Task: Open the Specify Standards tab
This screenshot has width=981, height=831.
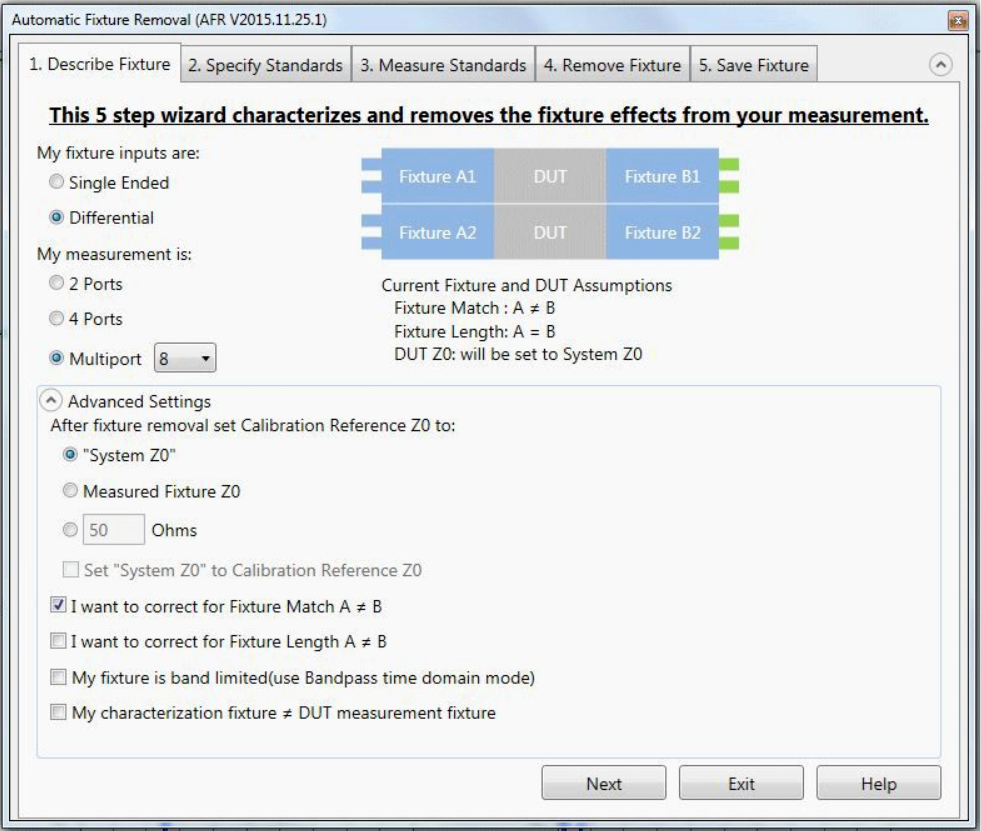Action: coord(266,65)
